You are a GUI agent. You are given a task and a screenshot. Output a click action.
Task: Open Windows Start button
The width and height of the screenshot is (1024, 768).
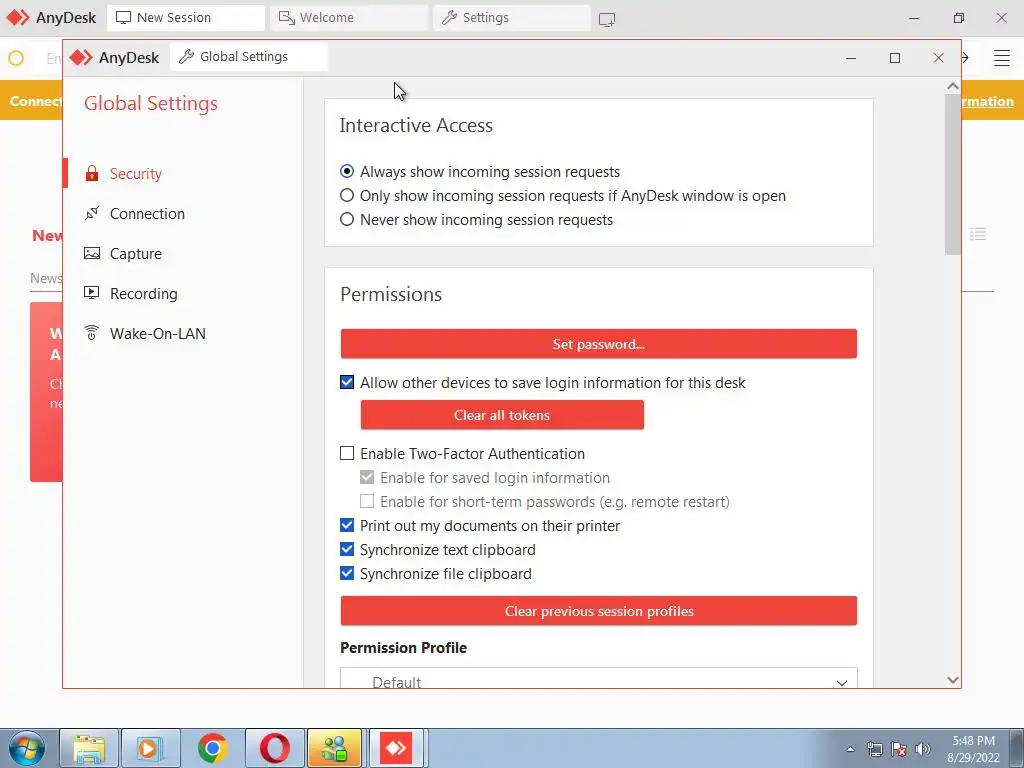coord(26,748)
